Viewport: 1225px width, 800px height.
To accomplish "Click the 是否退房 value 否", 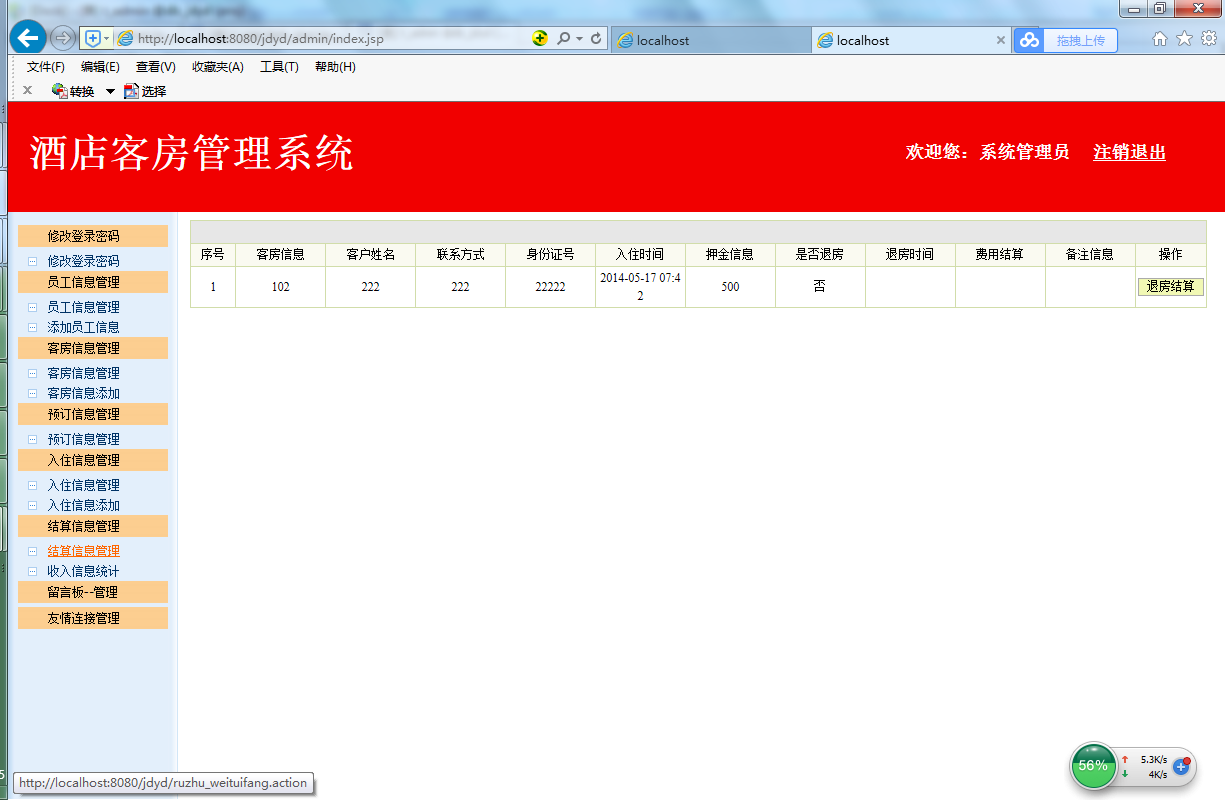I will pos(820,286).
